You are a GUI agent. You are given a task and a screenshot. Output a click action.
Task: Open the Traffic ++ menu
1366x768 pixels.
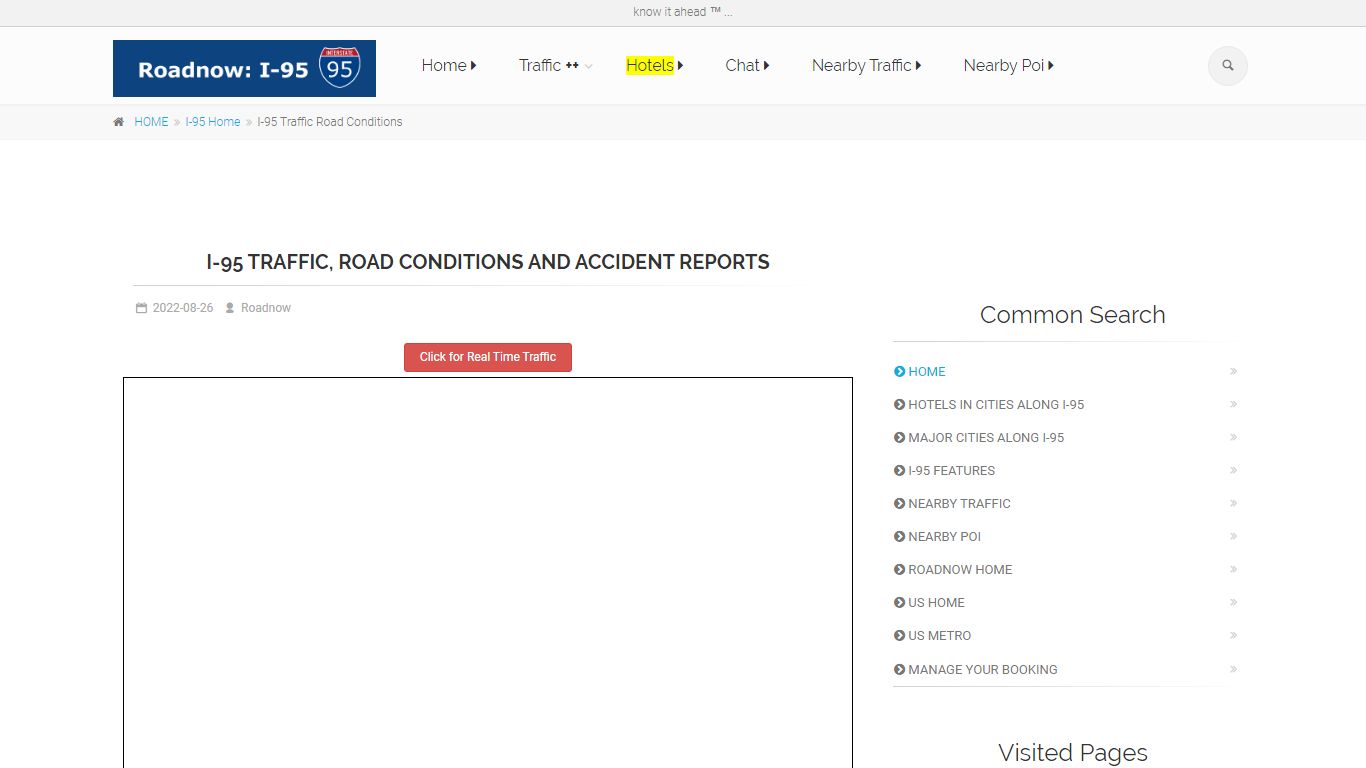549,65
